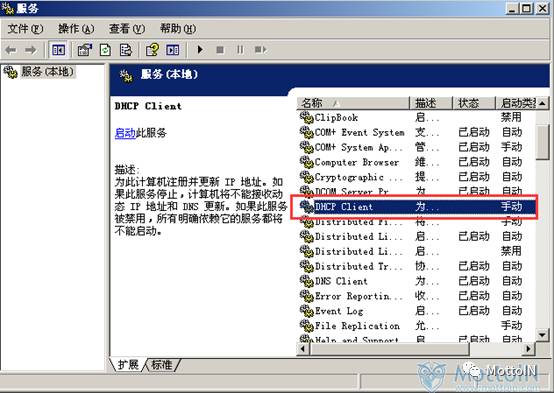The height and width of the screenshot is (393, 554).
Task: Select the Distributed Tr... service name
Action: [358, 266]
